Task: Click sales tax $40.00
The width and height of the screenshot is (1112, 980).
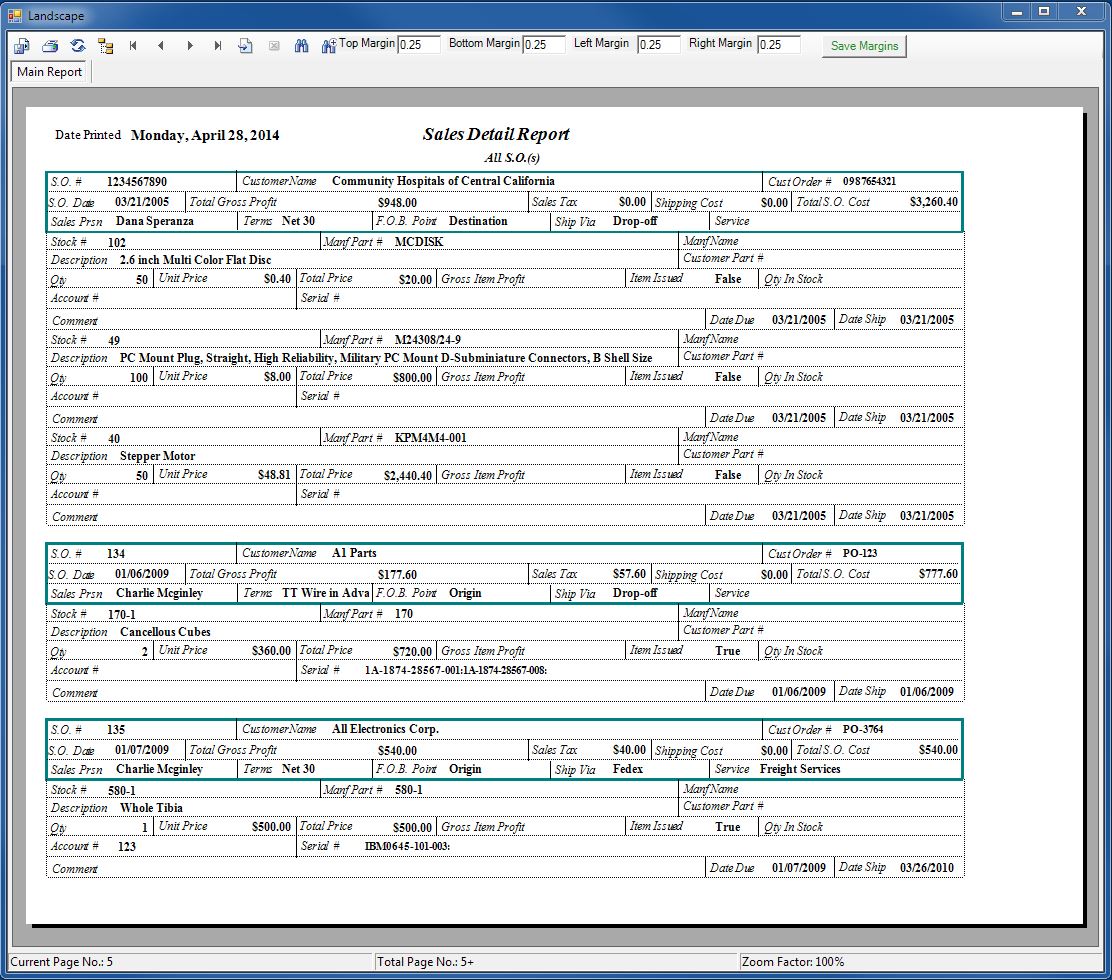Action: coord(630,750)
